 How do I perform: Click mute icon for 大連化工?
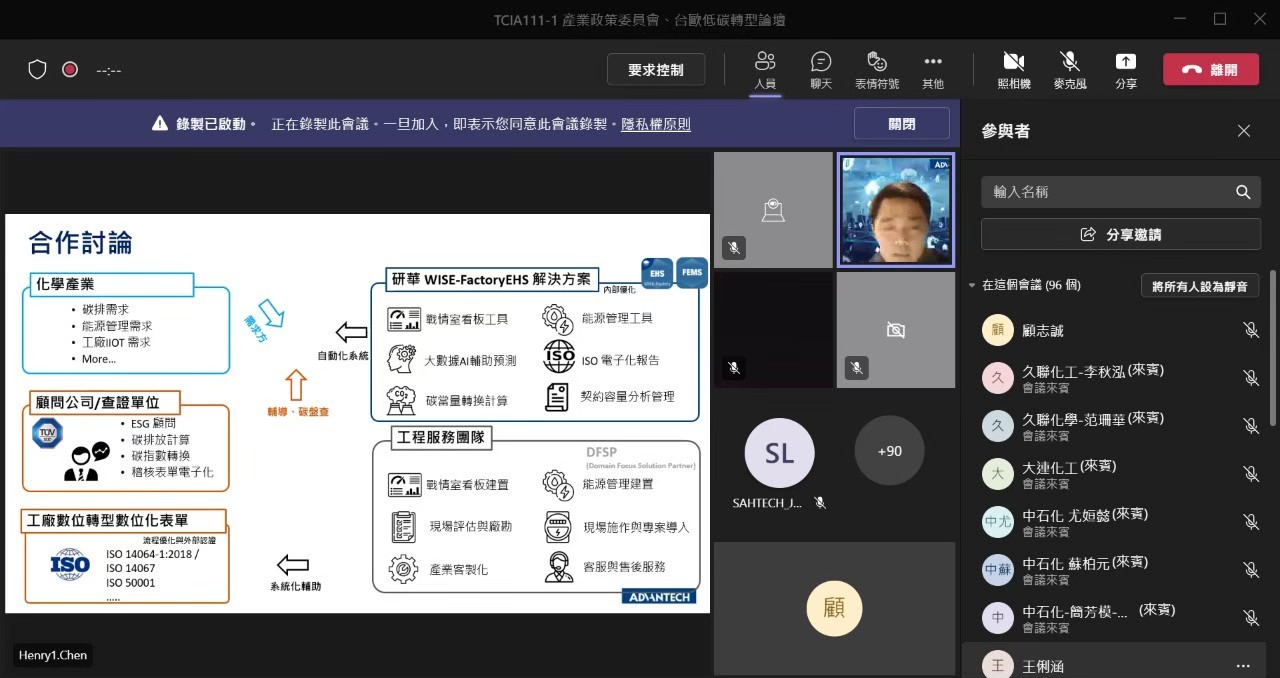coord(1250,473)
